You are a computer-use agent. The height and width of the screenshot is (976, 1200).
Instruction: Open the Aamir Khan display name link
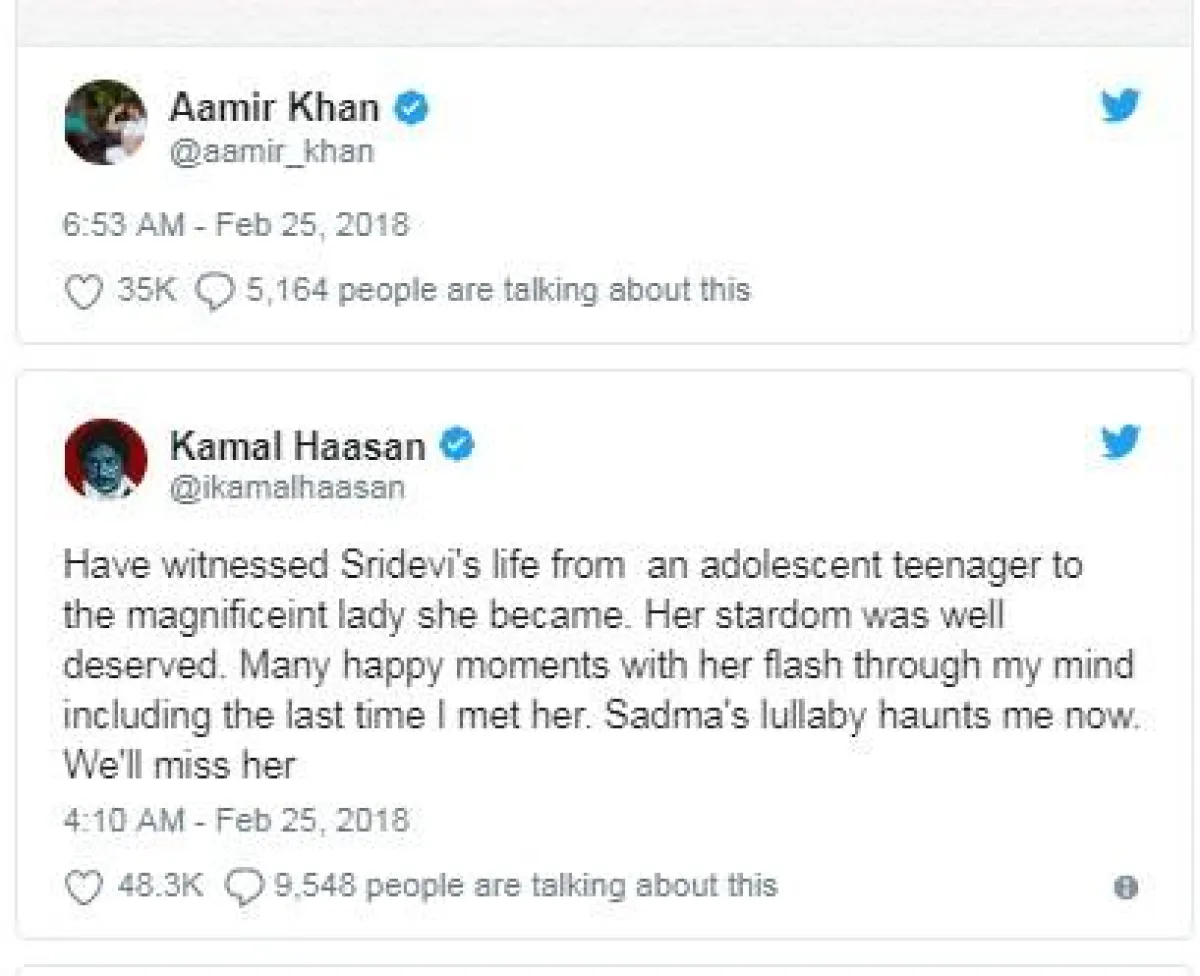[x=274, y=108]
